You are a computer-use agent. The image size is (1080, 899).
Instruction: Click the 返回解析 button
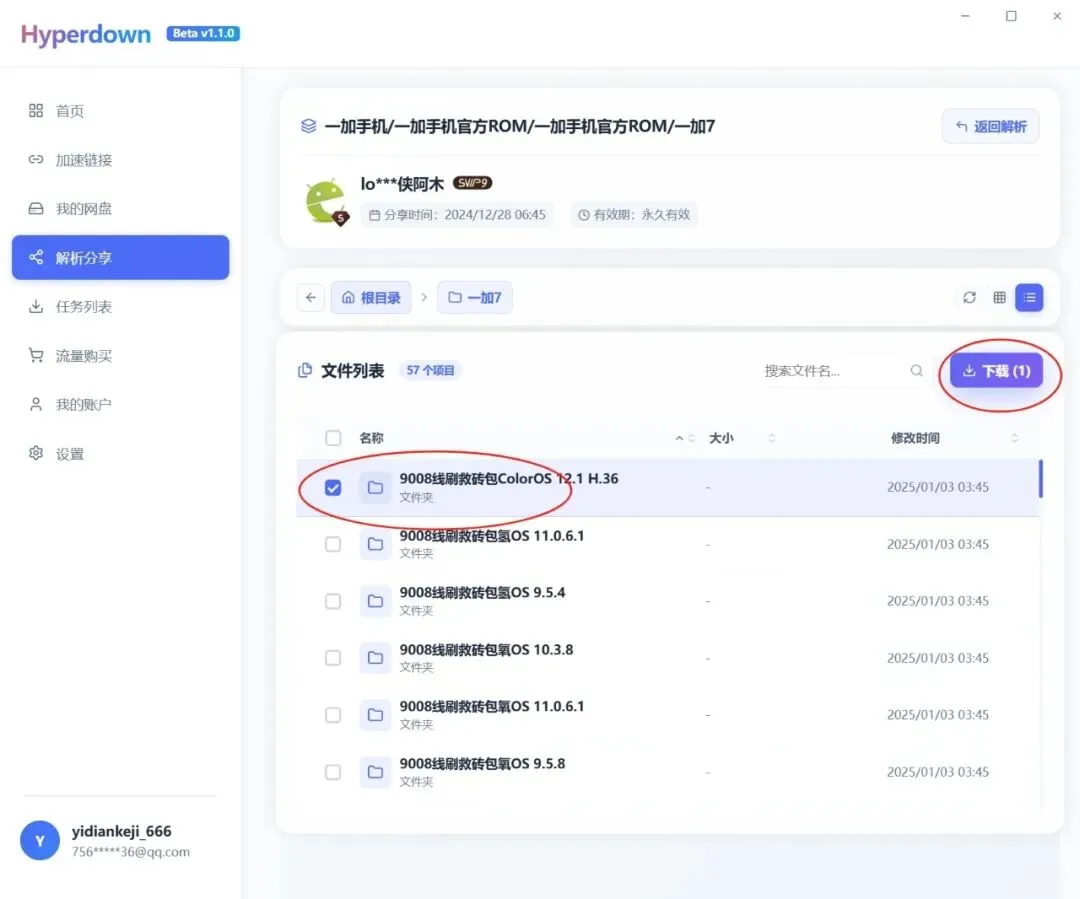click(990, 126)
